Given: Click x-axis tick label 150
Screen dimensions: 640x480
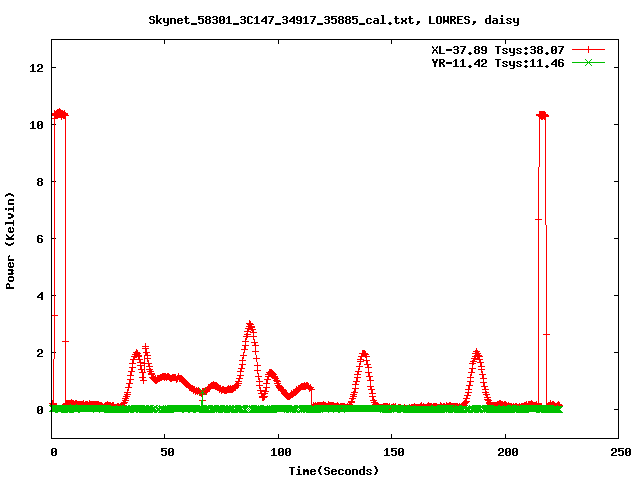Looking at the screenshot, I should click(394, 452).
